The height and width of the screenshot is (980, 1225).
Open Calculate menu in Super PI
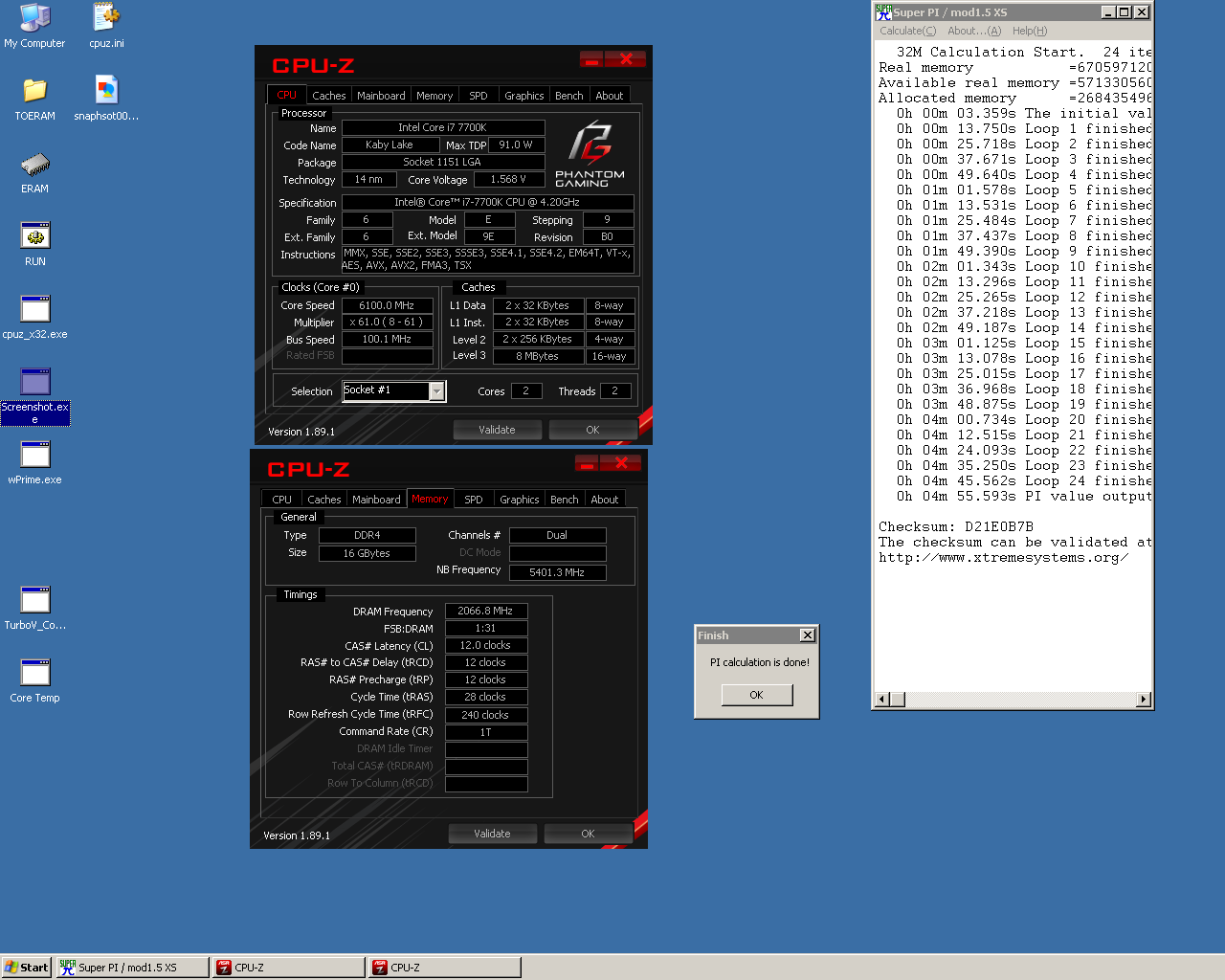pyautogui.click(x=908, y=31)
